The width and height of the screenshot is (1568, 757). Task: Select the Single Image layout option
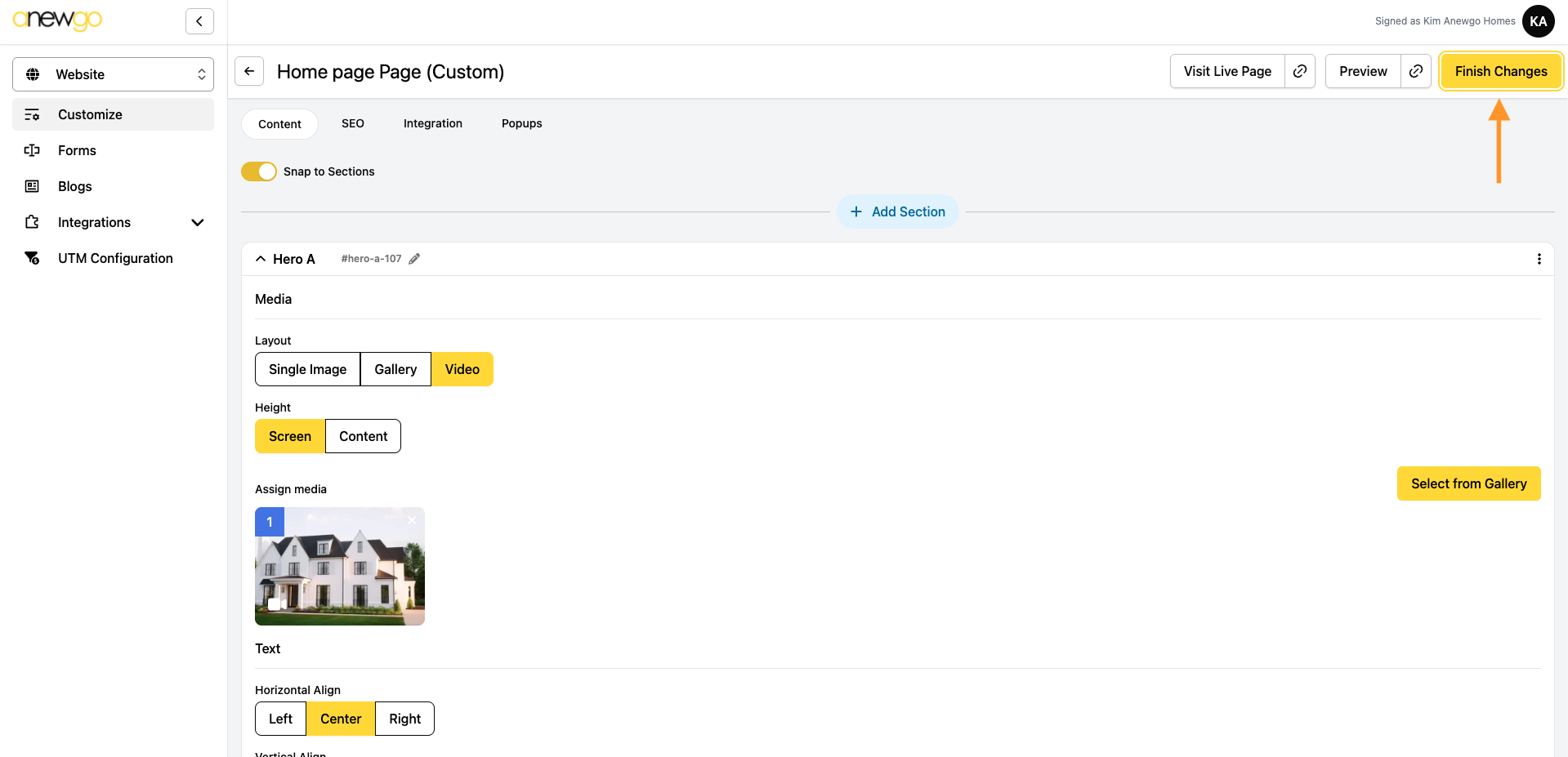[x=307, y=369]
